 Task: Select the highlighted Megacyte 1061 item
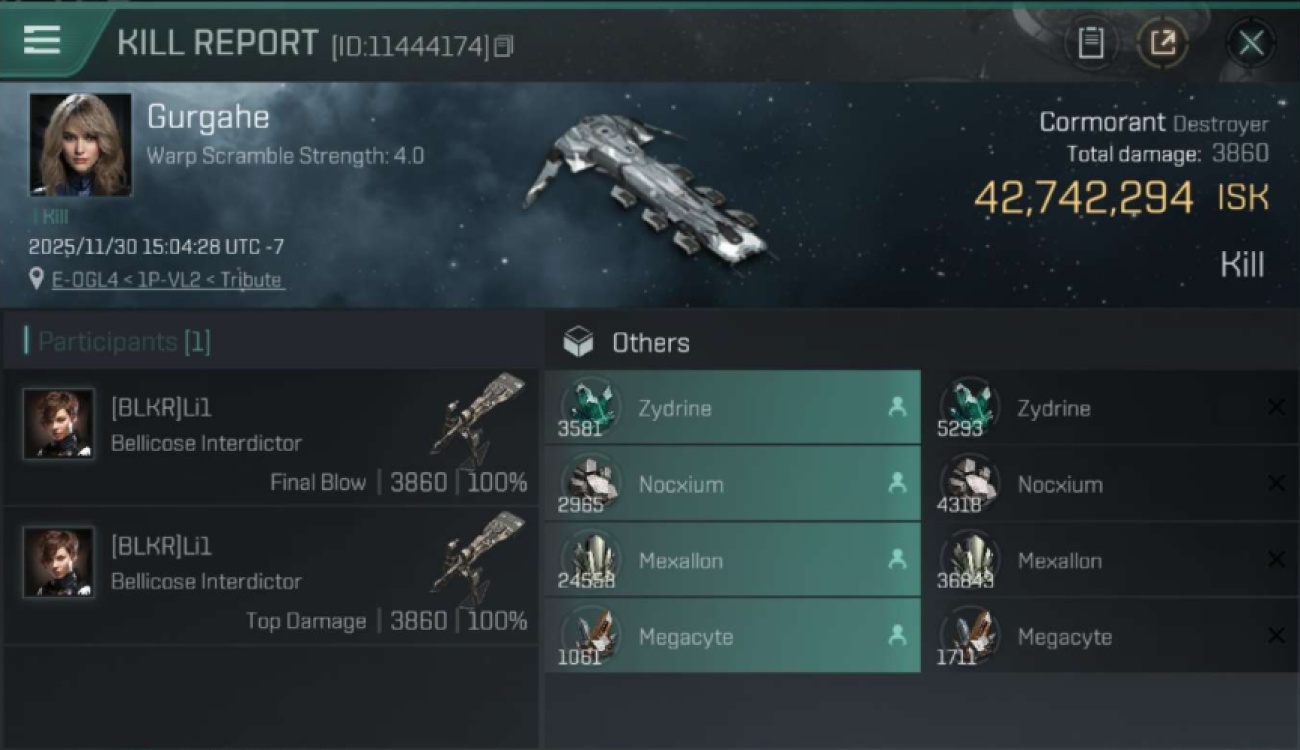click(x=732, y=637)
